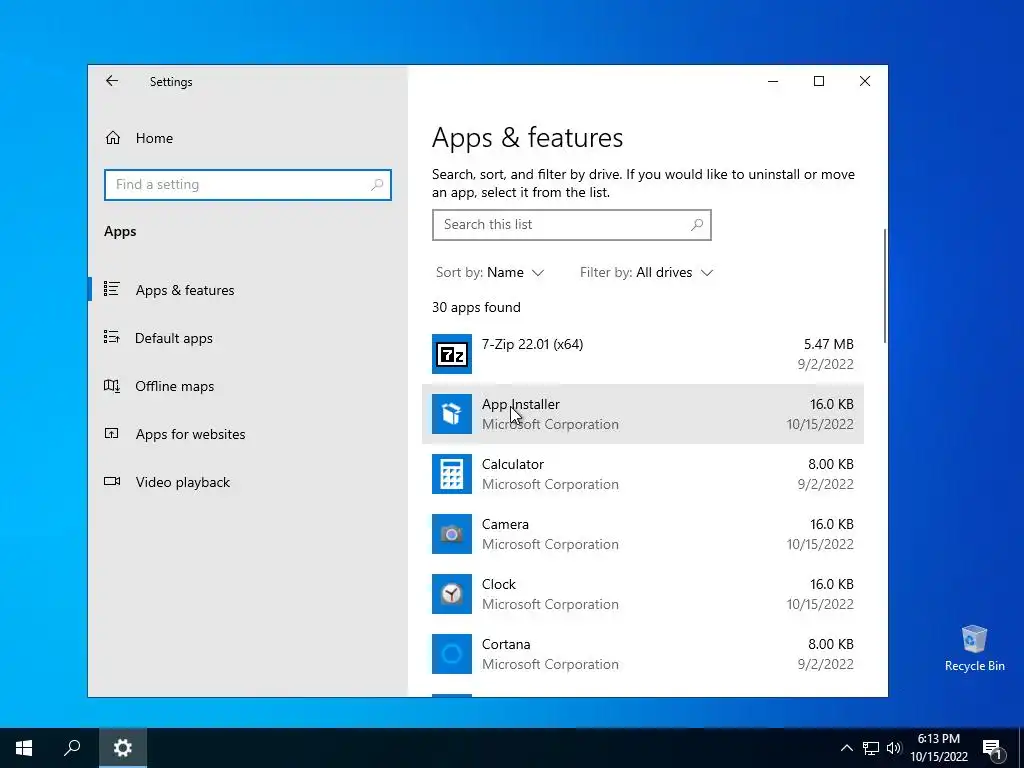Open Offline maps section
Image resolution: width=1024 pixels, height=768 pixels.
[x=174, y=386]
